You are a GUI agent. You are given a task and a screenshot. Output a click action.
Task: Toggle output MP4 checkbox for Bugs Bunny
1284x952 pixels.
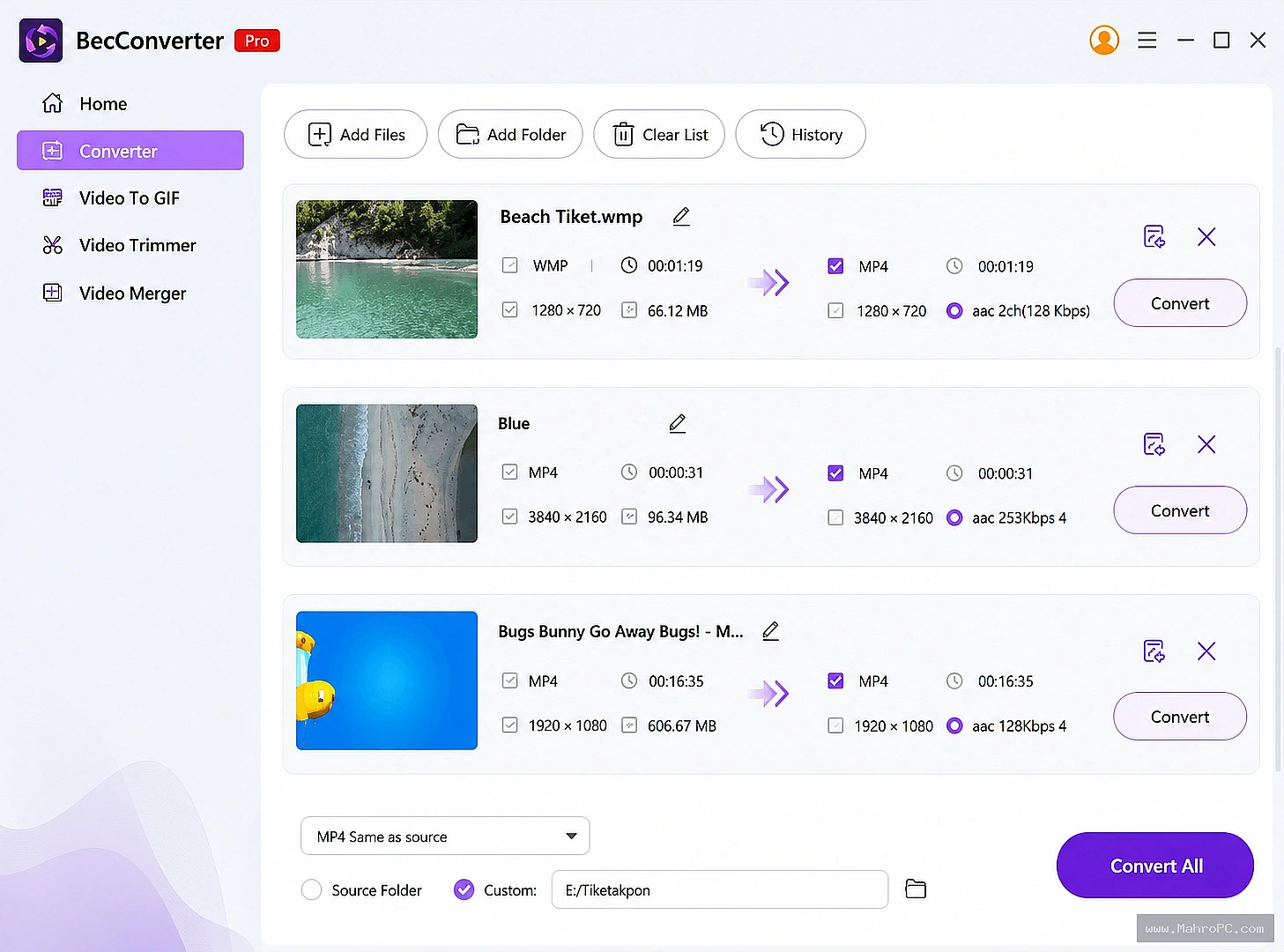835,681
